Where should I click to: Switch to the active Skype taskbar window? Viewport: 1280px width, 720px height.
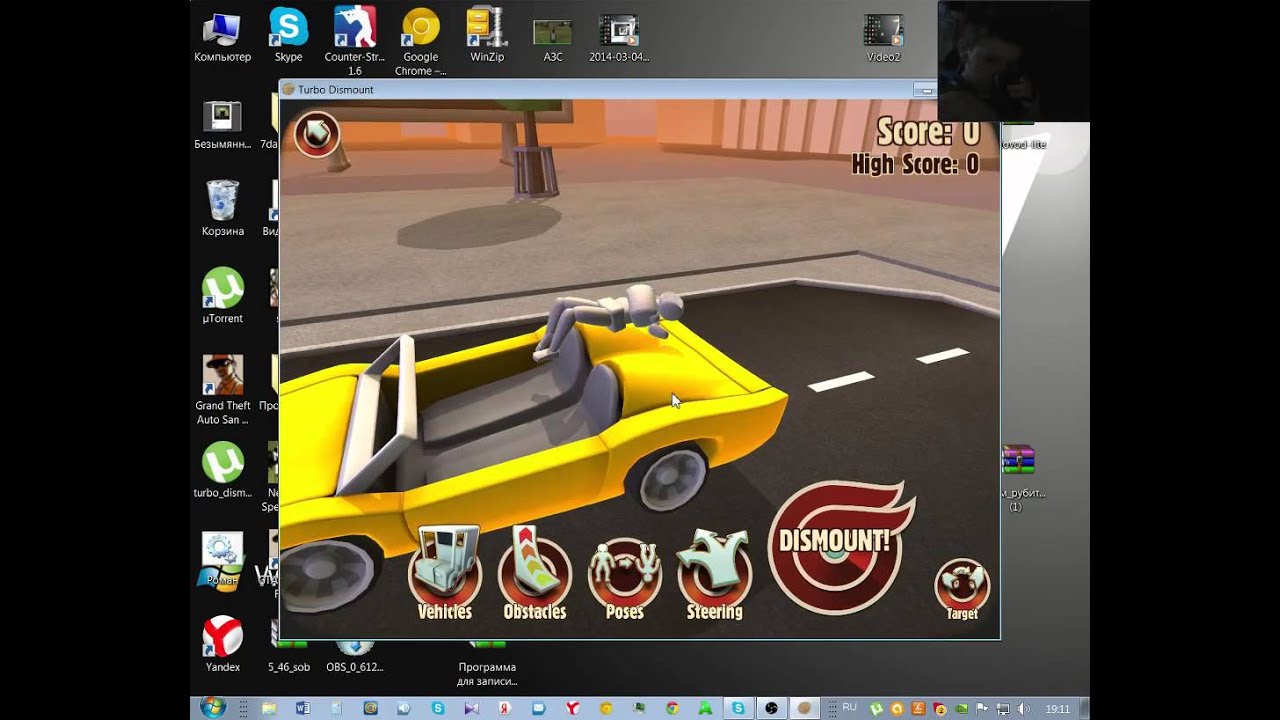[x=738, y=708]
